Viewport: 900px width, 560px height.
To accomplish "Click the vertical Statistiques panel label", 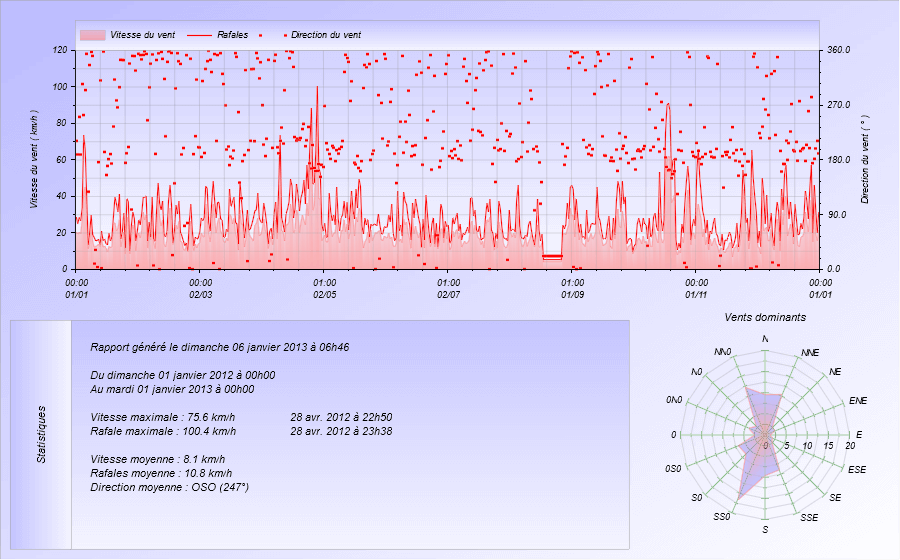I will click(41, 433).
